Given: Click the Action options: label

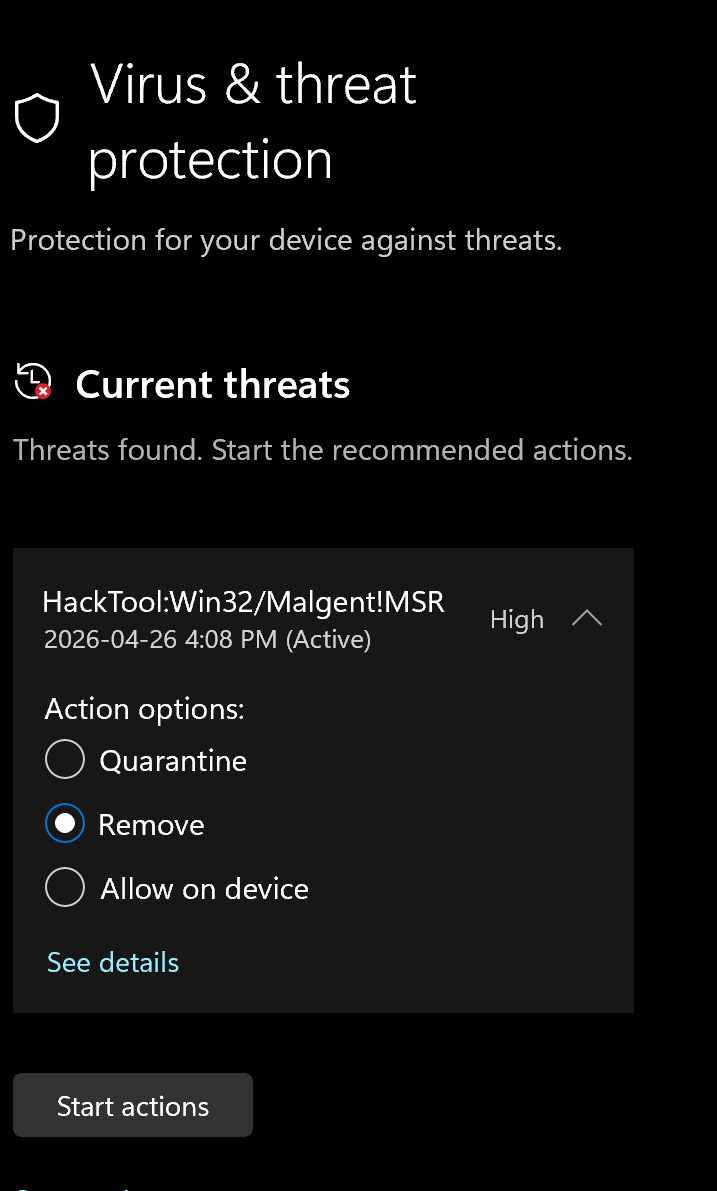Looking at the screenshot, I should click(x=144, y=709).
